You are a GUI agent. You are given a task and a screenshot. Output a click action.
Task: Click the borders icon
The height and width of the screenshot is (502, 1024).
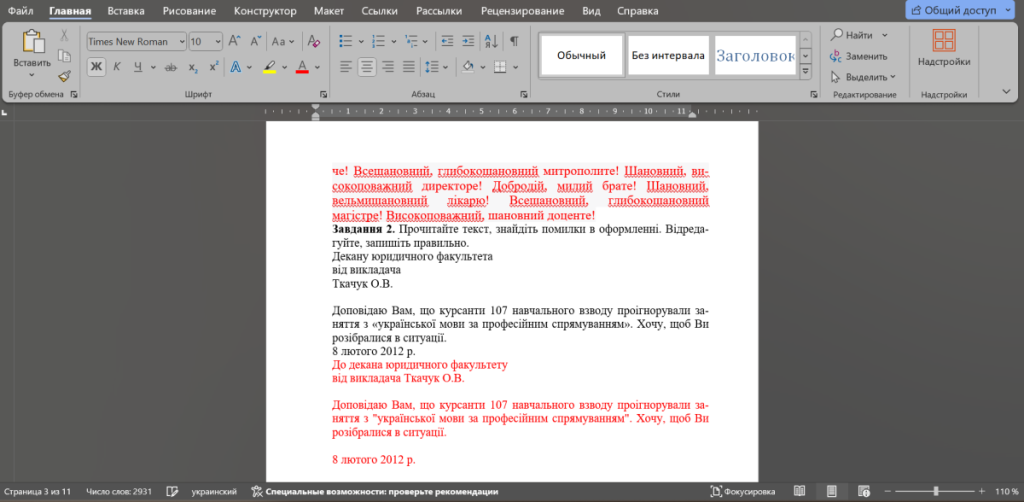[500, 67]
